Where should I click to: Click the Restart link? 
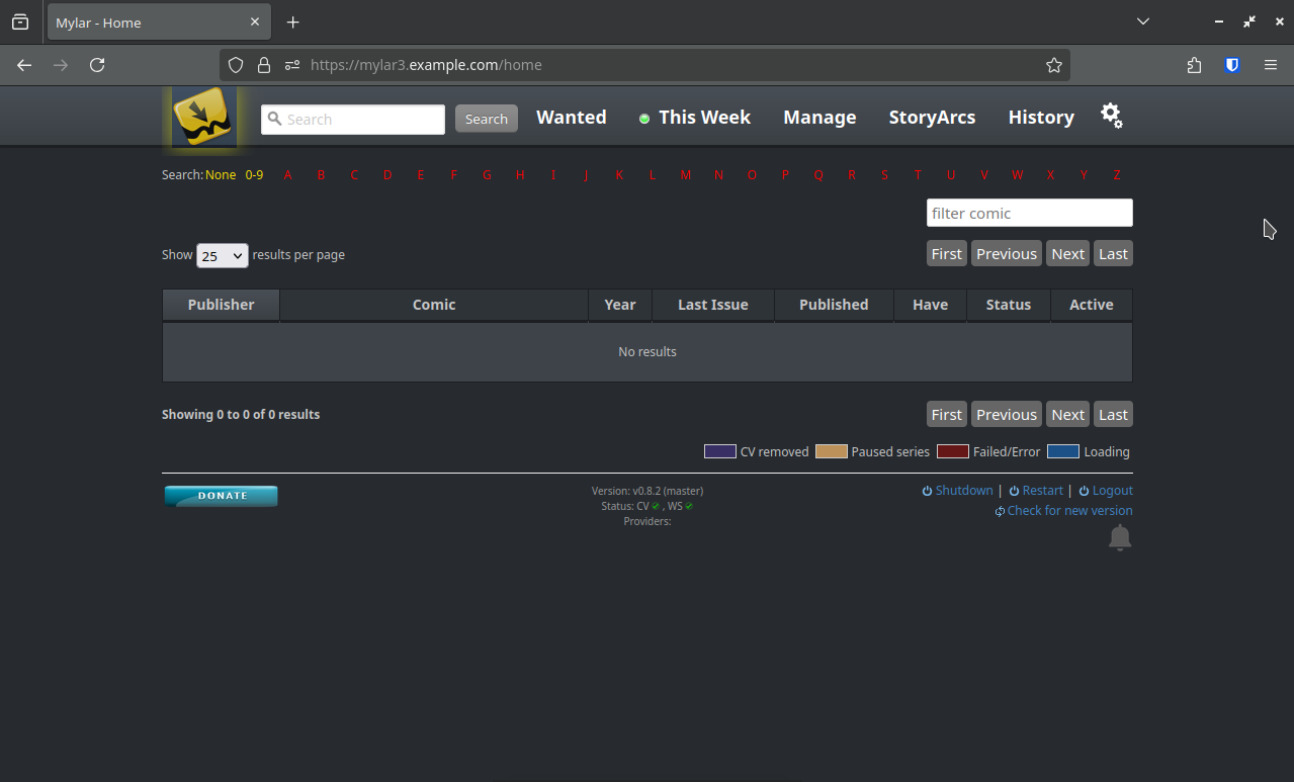click(1042, 491)
